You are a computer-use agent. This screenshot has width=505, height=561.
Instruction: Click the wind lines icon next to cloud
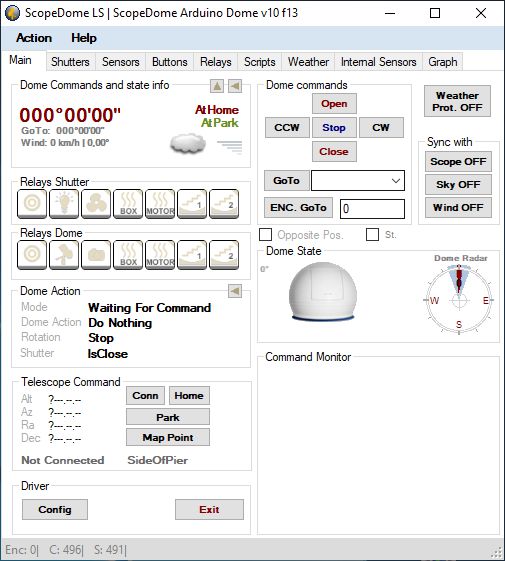coord(230,147)
